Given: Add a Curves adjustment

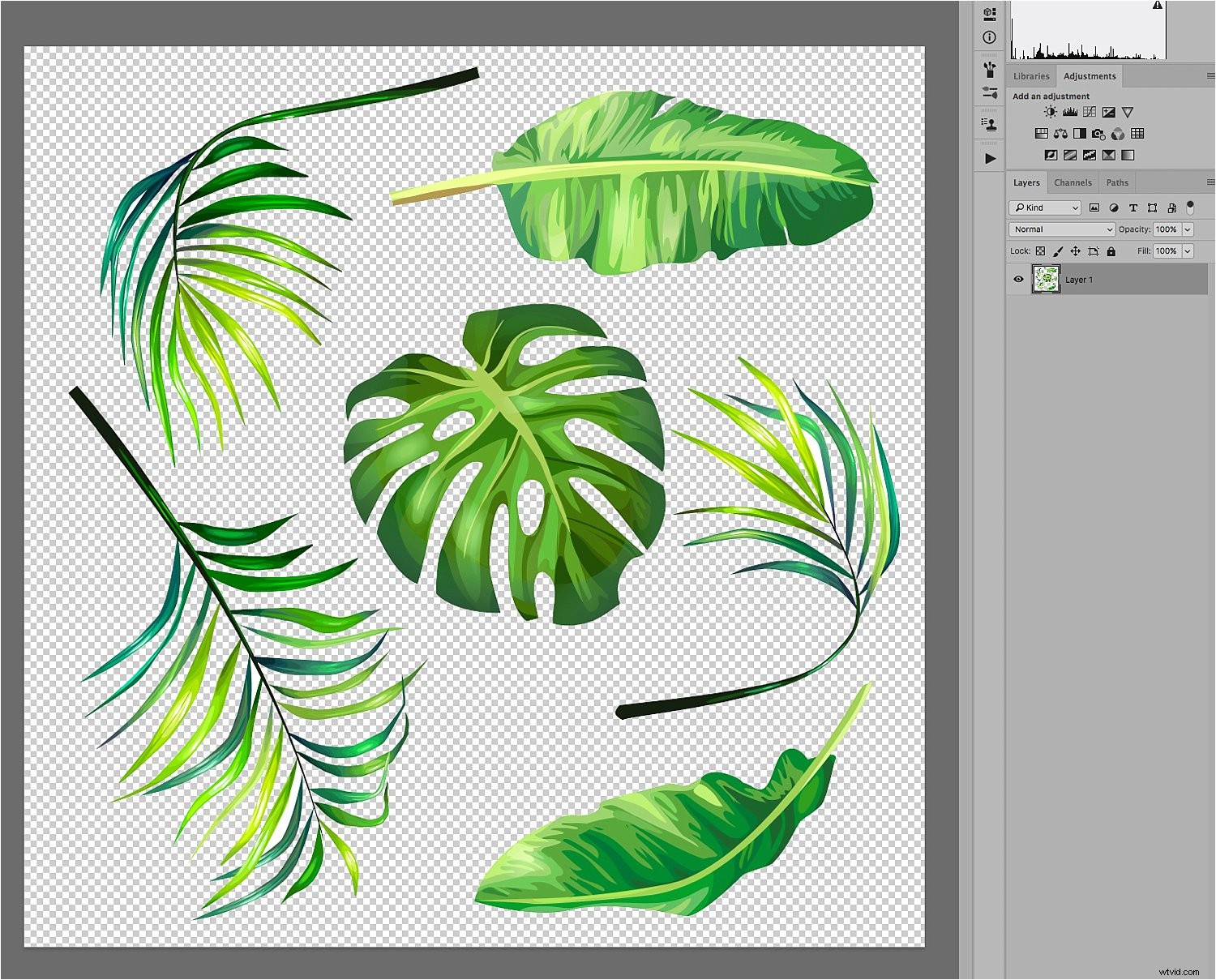Looking at the screenshot, I should (1090, 113).
